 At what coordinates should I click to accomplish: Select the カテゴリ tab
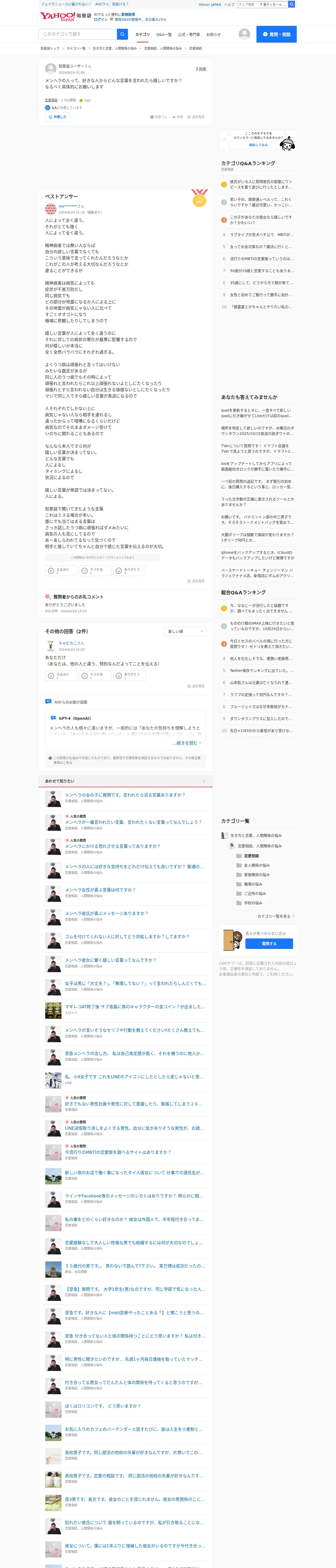(142, 35)
